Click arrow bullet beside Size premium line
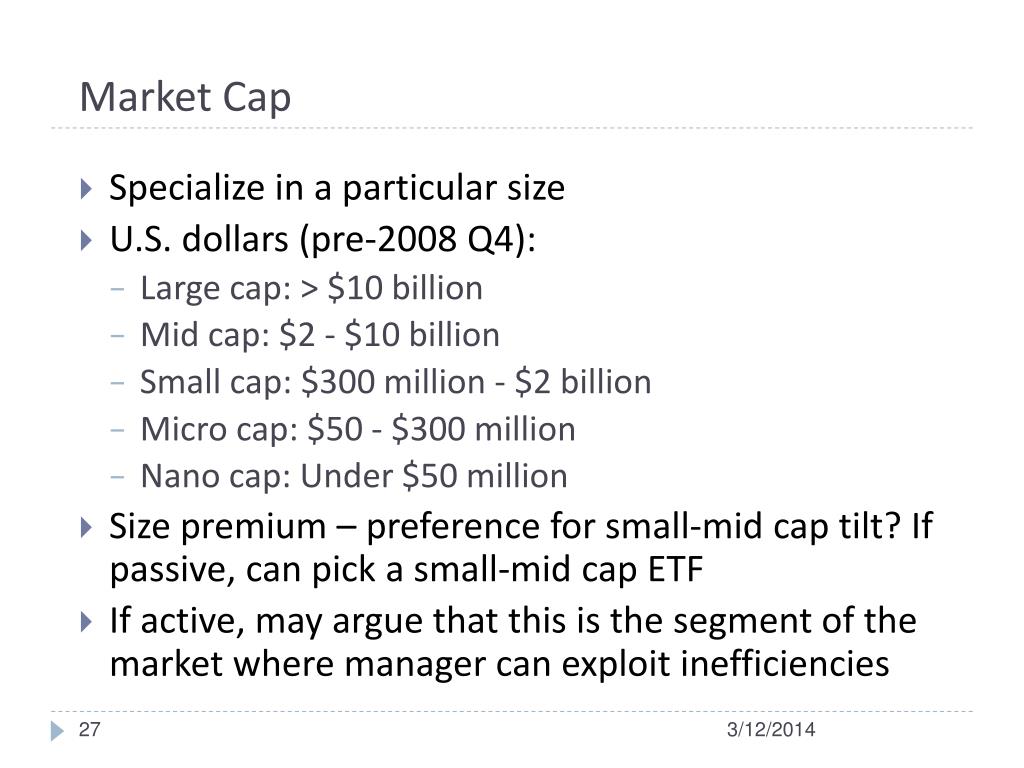The image size is (1024, 768). (x=86, y=527)
